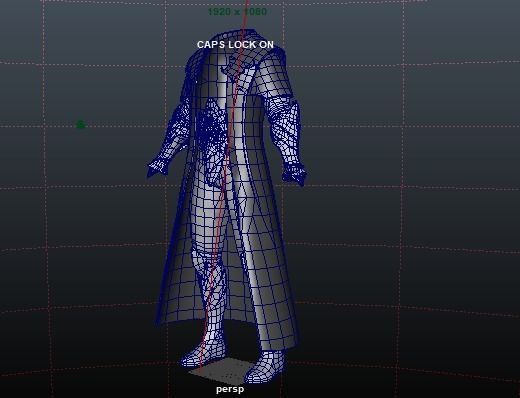Select the boot mesh beneath the coat hem
520x398 pixels.
(x=267, y=367)
